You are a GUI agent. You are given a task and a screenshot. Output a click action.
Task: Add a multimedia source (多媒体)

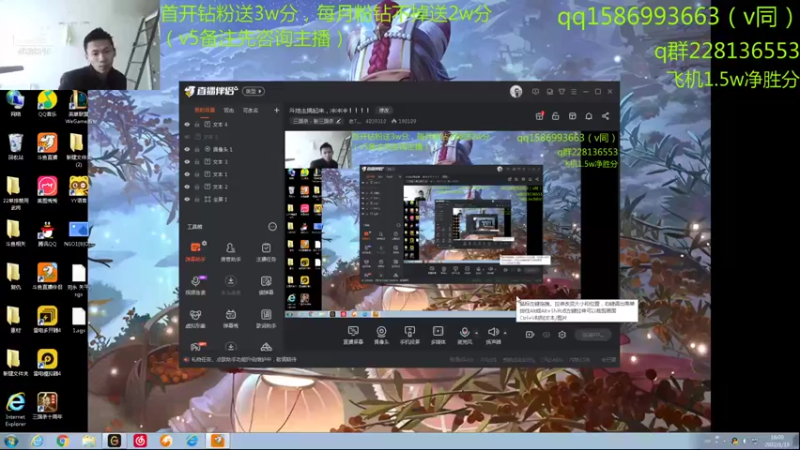438,335
